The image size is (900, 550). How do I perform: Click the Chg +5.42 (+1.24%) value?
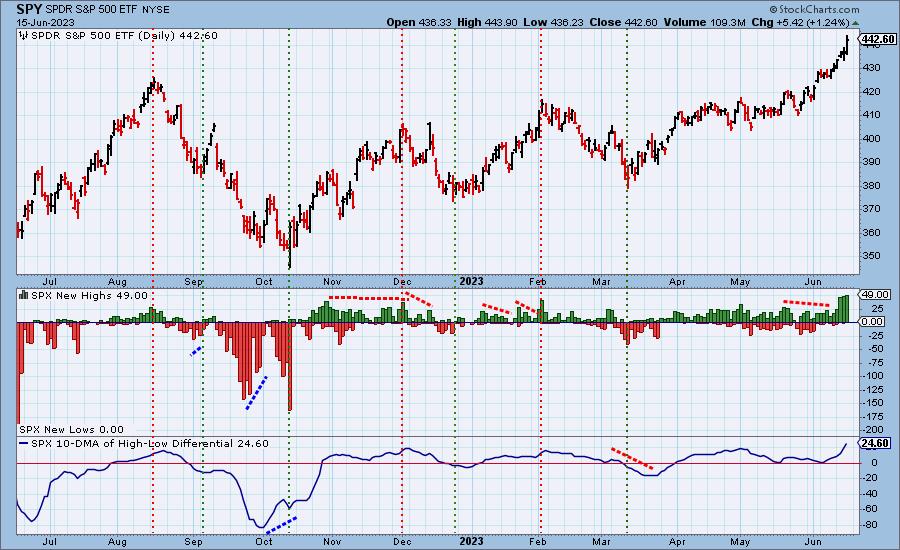[800, 22]
